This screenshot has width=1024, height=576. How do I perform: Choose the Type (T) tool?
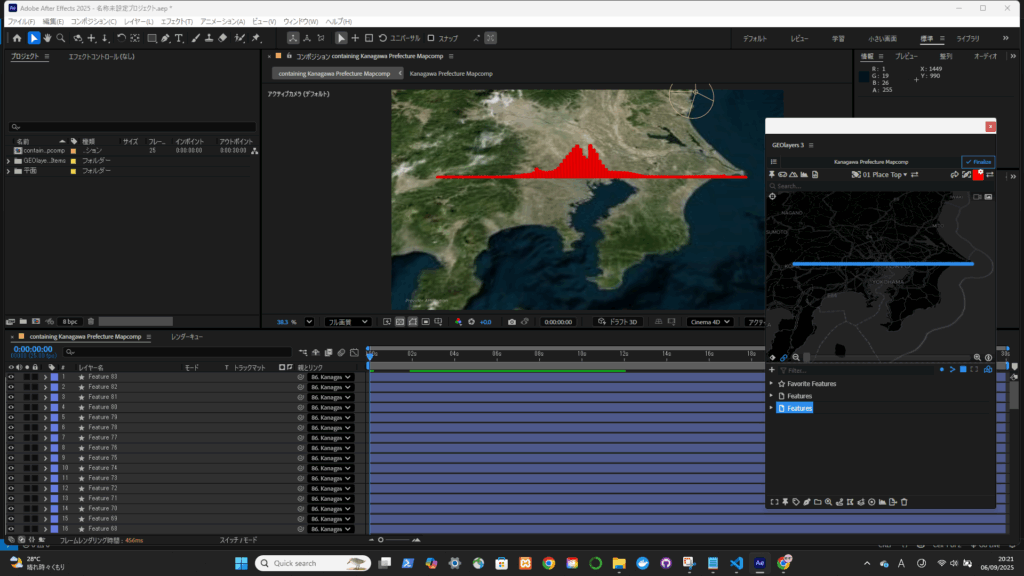pos(179,38)
